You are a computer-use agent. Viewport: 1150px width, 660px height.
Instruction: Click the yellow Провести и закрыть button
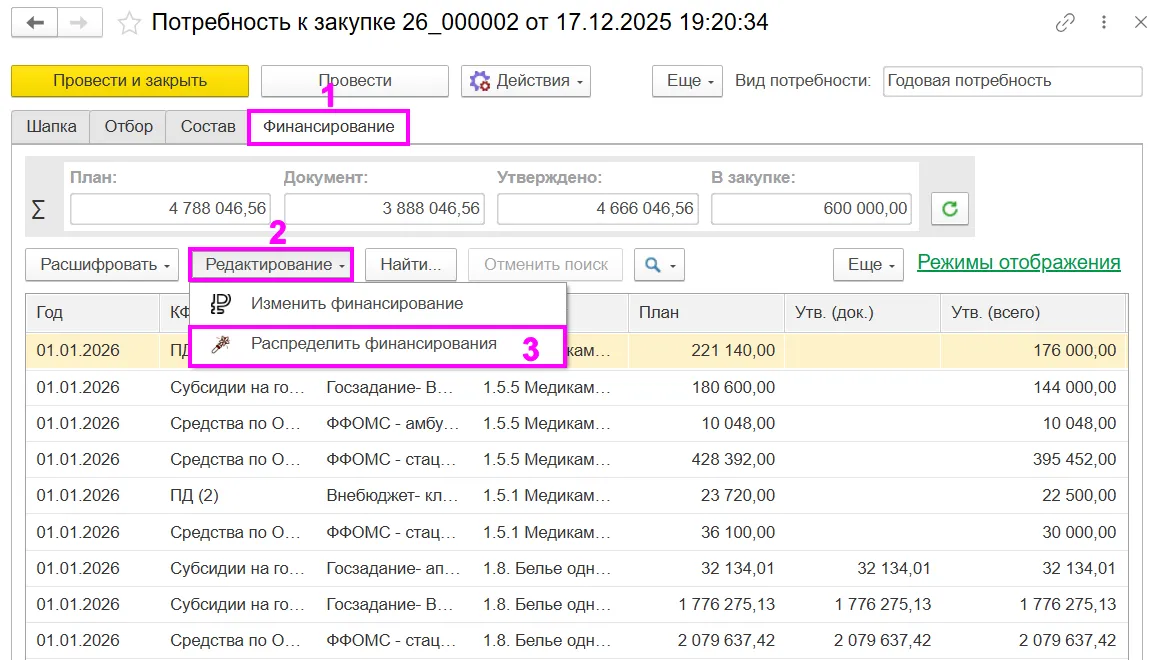tap(130, 81)
